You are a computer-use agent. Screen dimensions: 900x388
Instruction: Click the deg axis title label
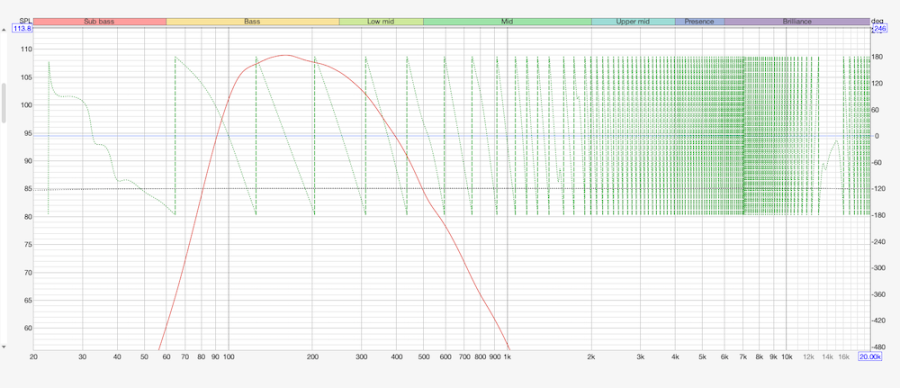[877, 21]
